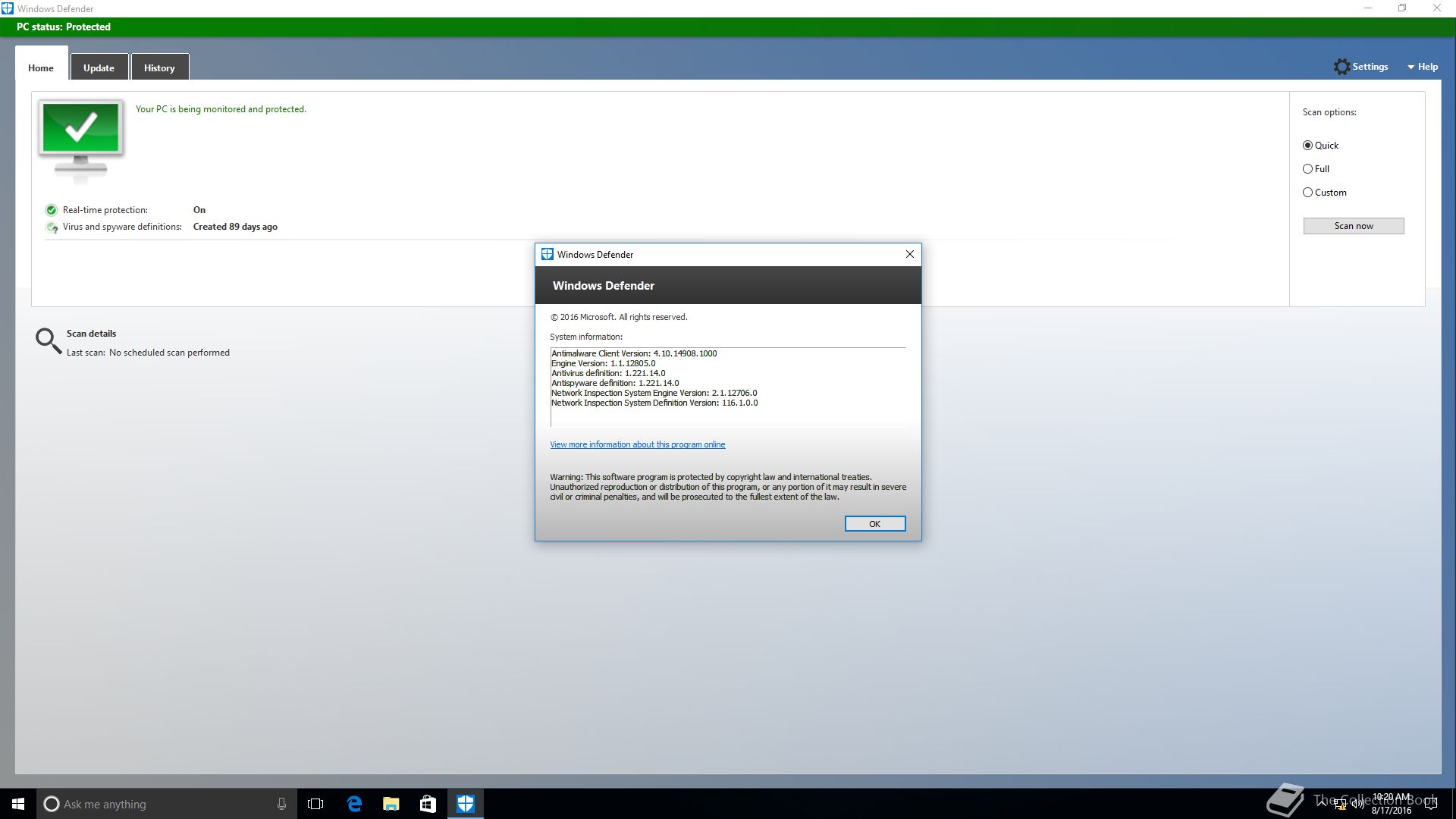Click the Cortana microphone icon
1456x819 pixels.
pos(281,804)
